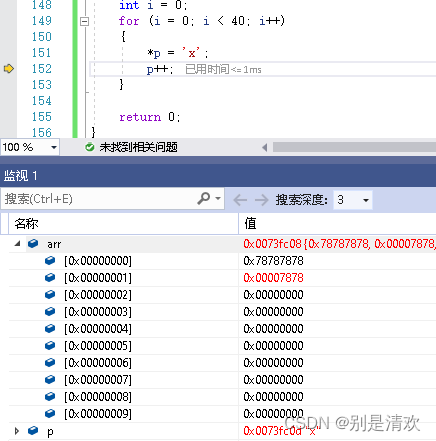The image size is (436, 441).
Task: Click the cube icon of [0x00000007]
Action: pos(50,379)
